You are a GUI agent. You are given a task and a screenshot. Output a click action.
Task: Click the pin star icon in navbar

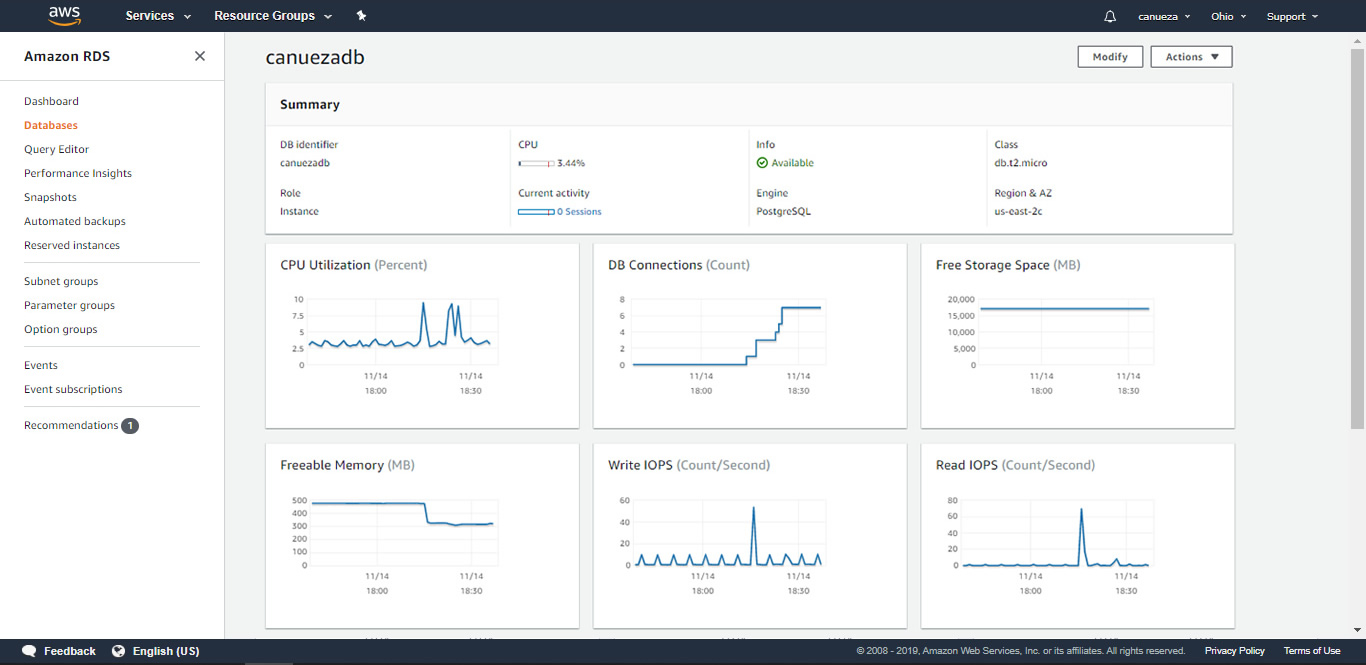point(361,16)
